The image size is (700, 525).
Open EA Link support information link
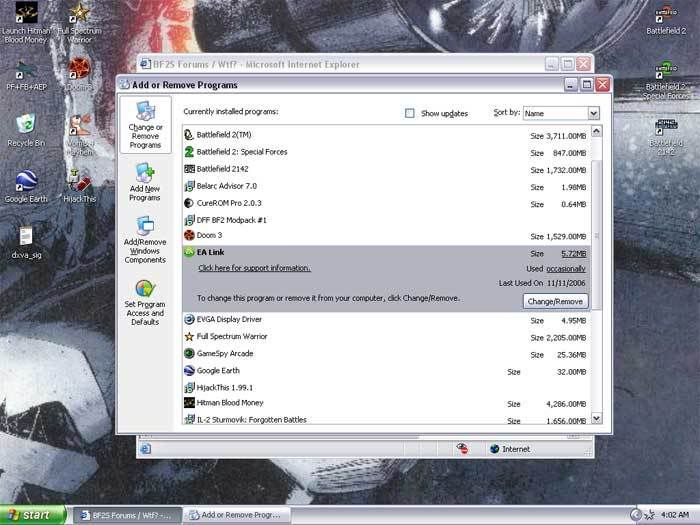pyautogui.click(x=254, y=268)
